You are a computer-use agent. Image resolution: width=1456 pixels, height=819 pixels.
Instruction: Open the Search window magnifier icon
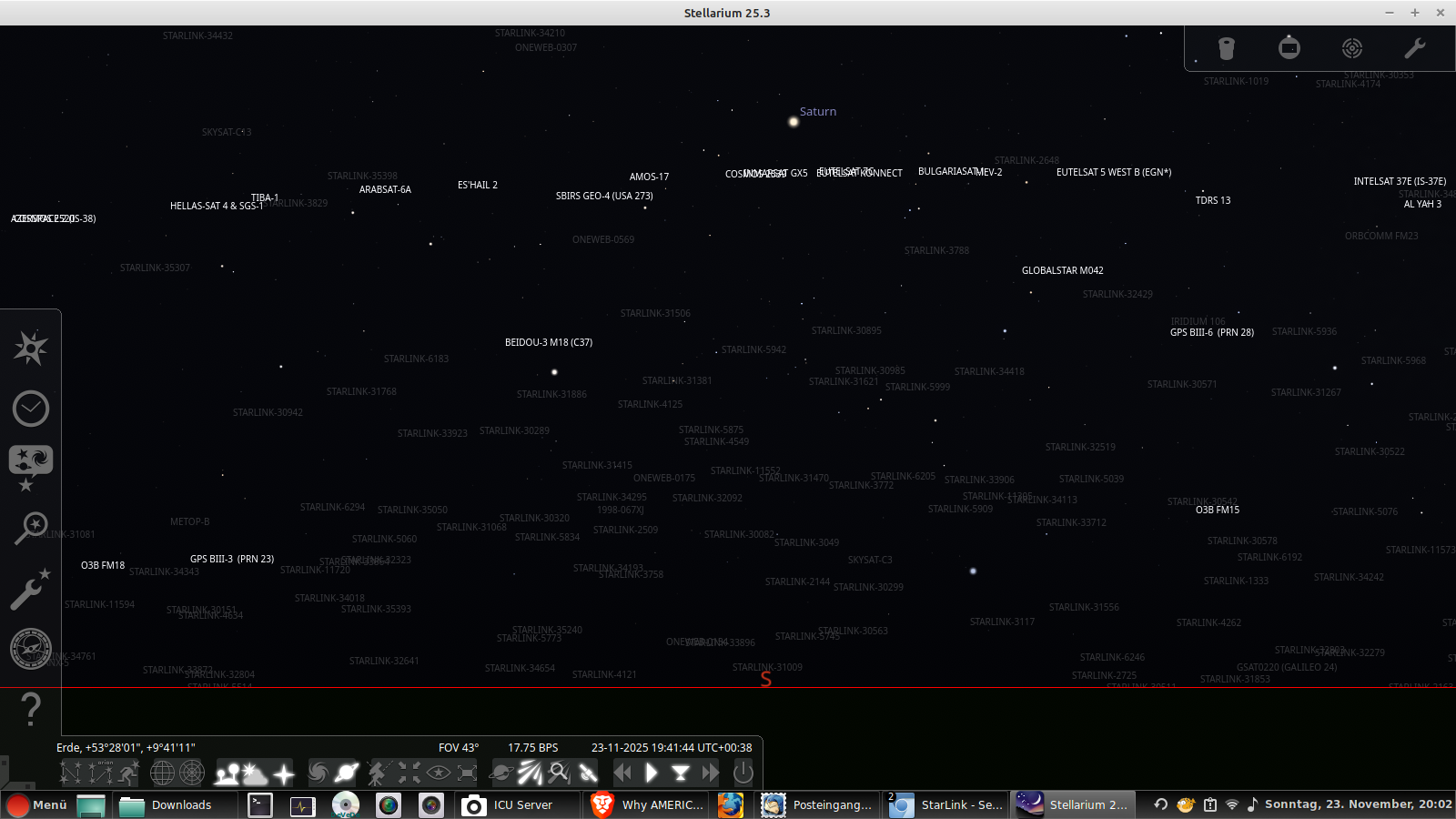[x=30, y=529]
